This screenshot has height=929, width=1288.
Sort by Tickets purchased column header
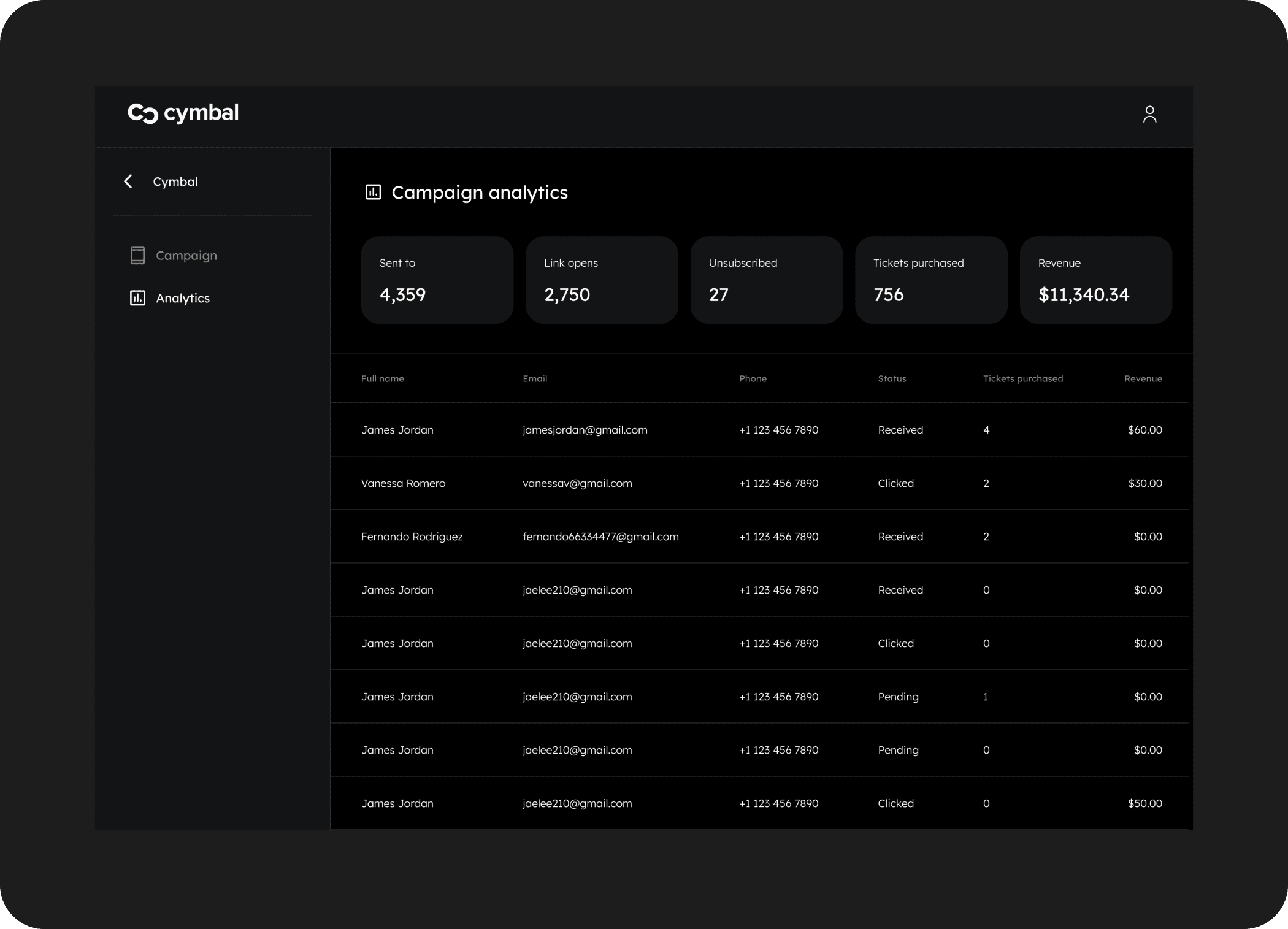point(1022,378)
